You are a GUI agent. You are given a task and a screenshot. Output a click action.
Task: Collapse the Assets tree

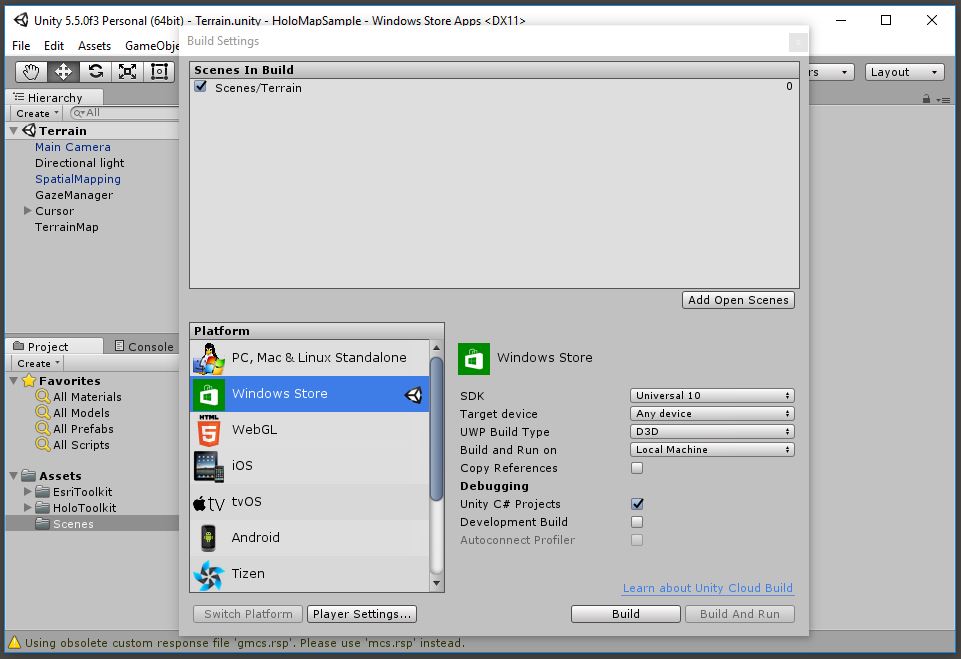pos(13,476)
